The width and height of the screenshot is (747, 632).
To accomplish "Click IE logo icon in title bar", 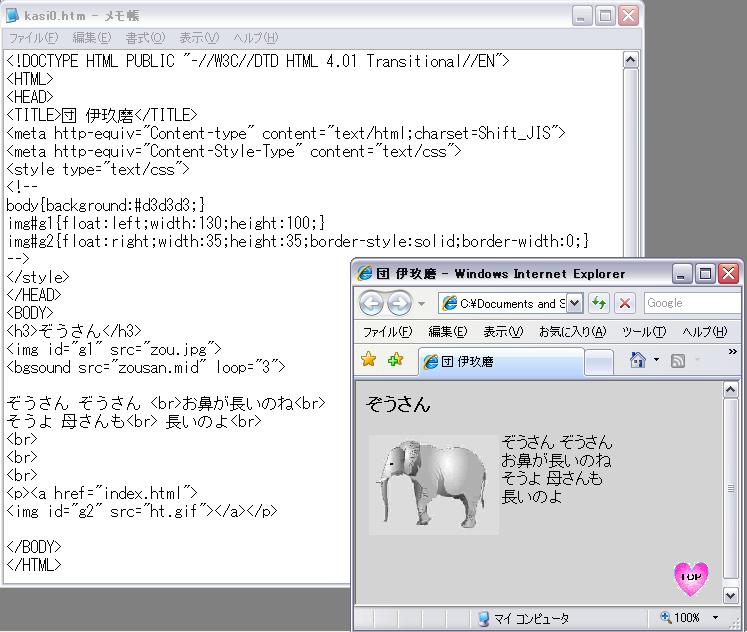I will point(364,273).
